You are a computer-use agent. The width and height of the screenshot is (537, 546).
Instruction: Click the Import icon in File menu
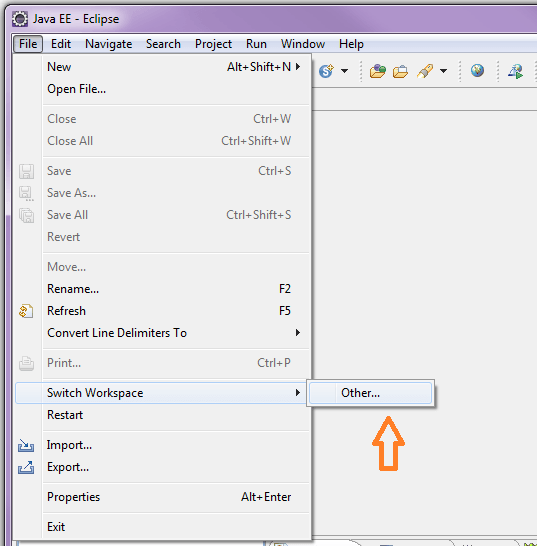(26, 445)
